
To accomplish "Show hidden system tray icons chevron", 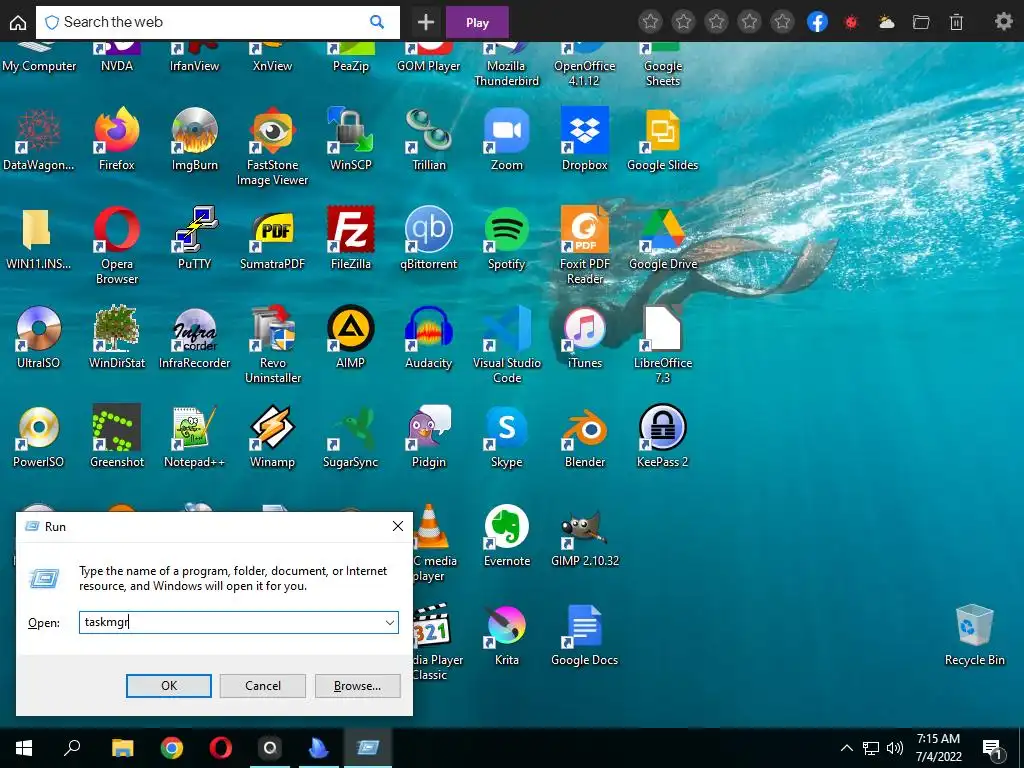I will (846, 748).
